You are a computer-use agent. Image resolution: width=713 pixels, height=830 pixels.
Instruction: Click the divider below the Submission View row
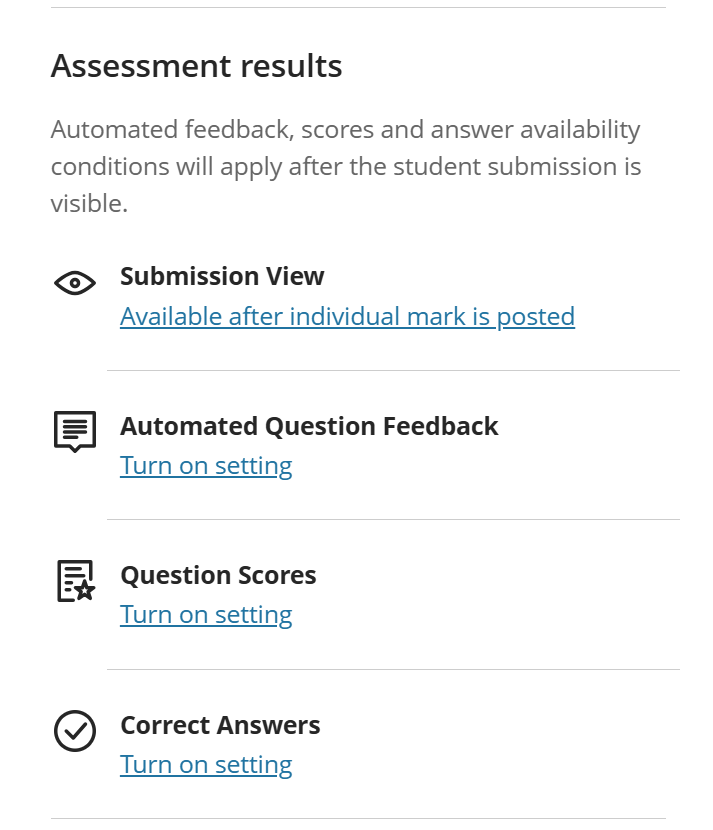[x=393, y=371]
